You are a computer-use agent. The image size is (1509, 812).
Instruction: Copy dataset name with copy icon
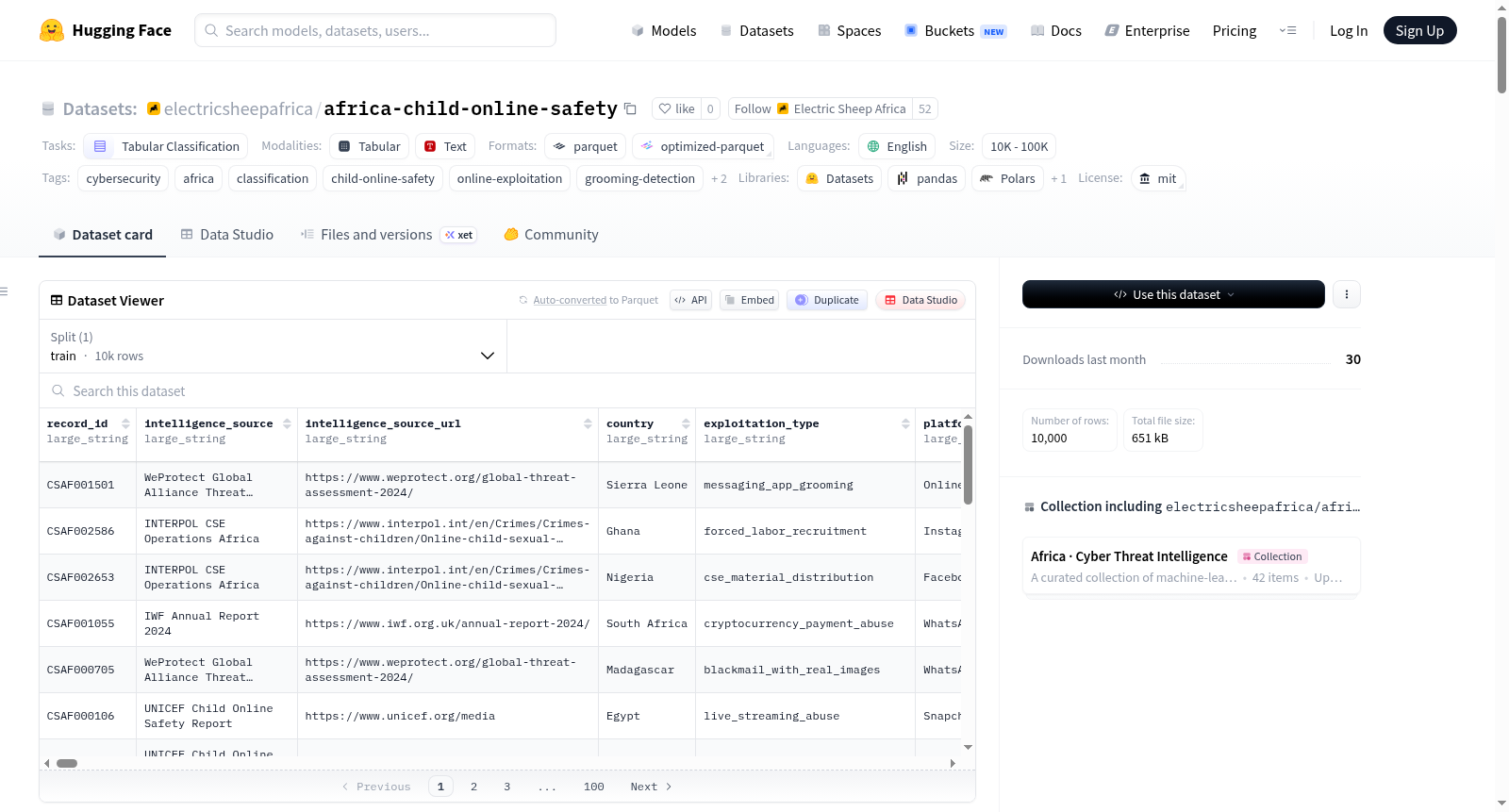click(x=631, y=108)
